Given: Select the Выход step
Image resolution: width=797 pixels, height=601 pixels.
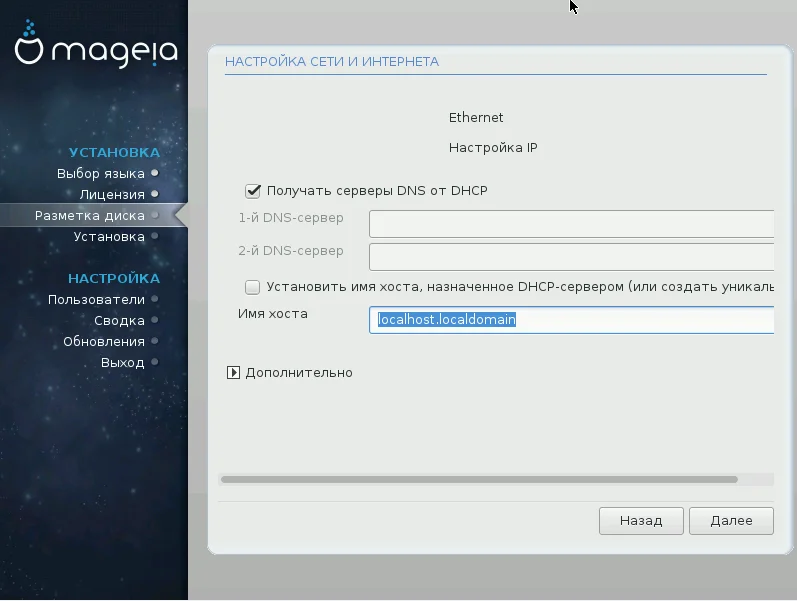Looking at the screenshot, I should click(x=122, y=363).
